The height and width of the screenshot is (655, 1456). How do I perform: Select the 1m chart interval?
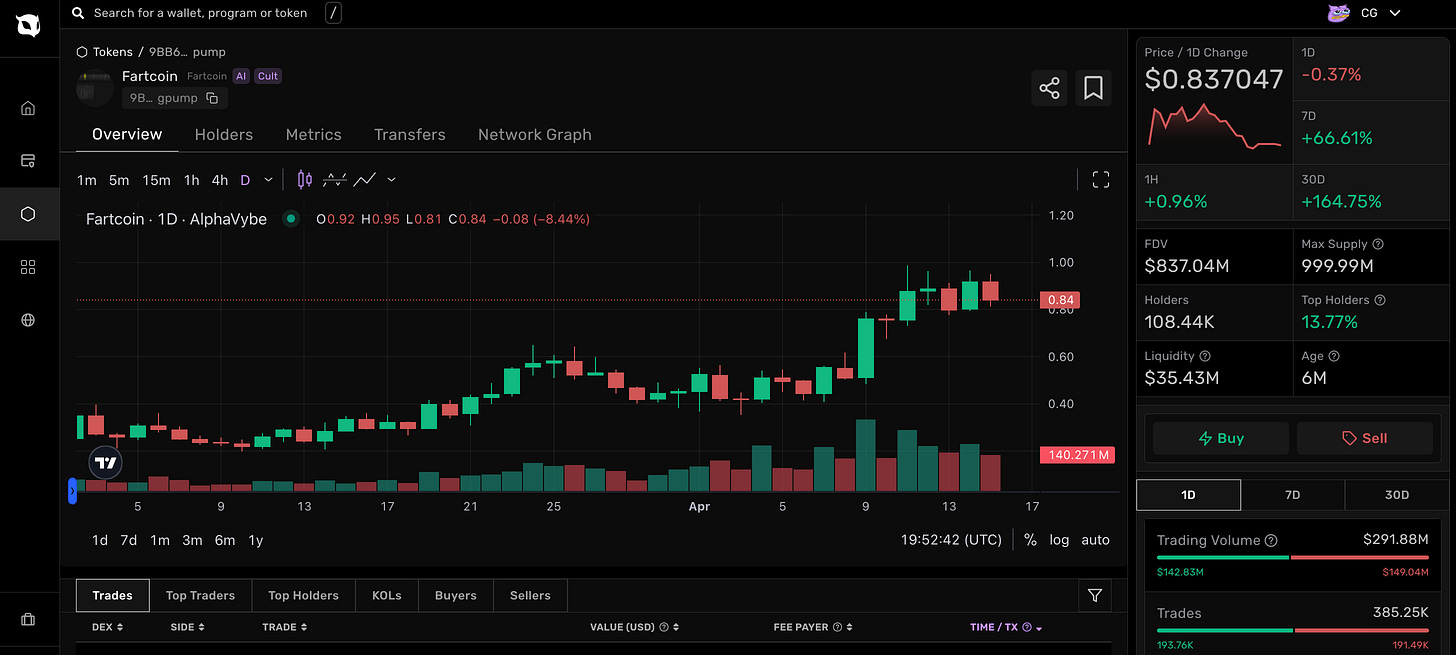click(87, 180)
